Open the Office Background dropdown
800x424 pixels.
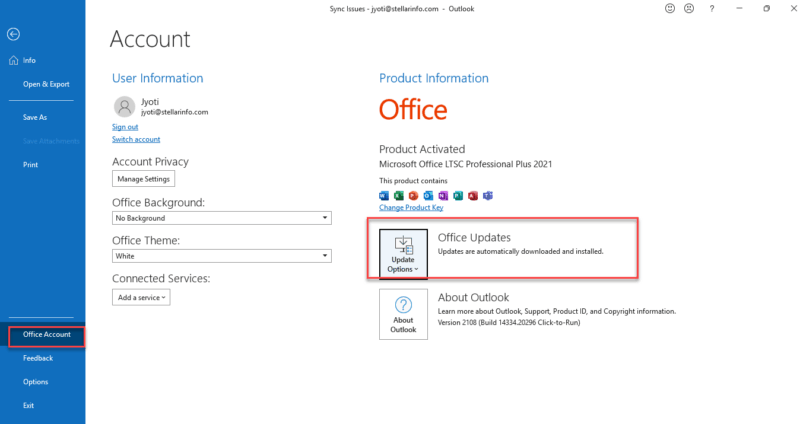221,218
